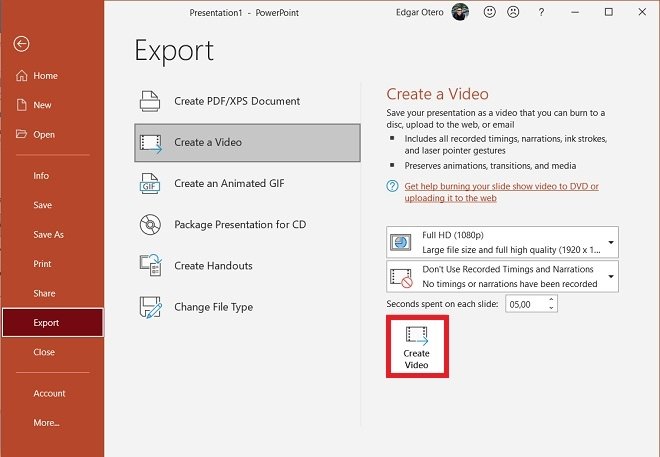Open the Share section

coord(52,293)
